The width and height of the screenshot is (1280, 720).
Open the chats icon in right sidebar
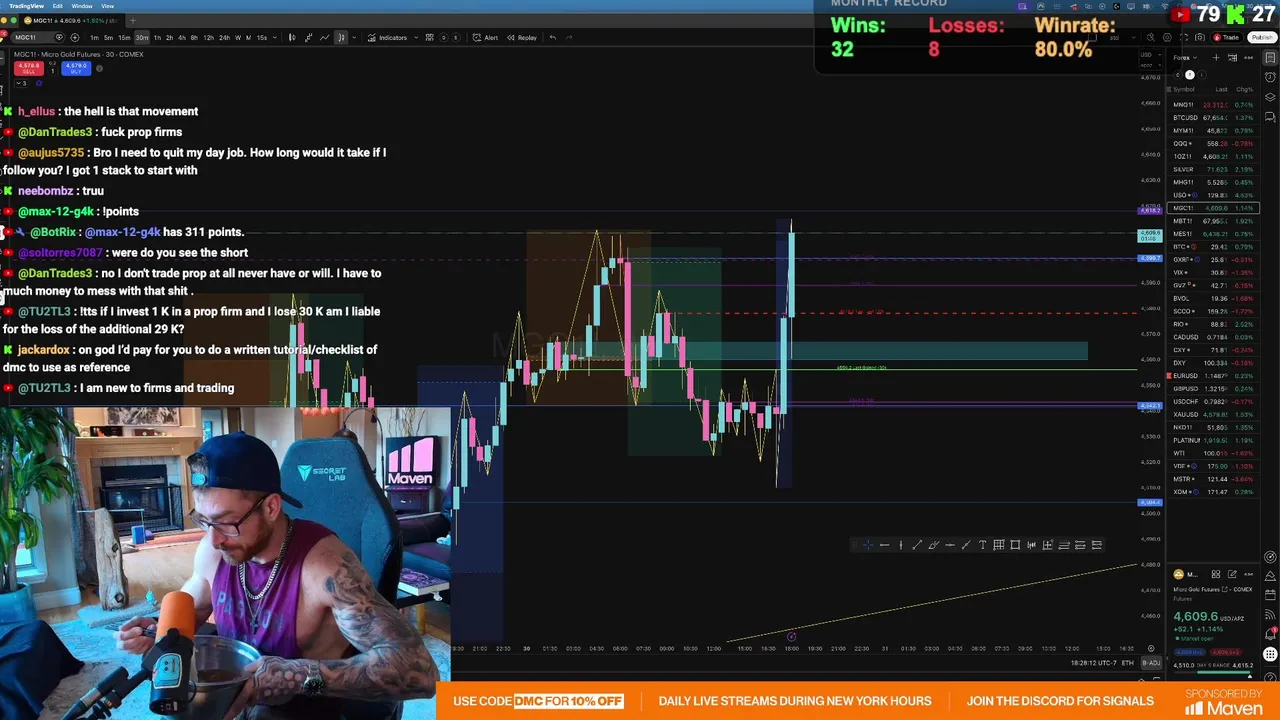(x=1270, y=117)
